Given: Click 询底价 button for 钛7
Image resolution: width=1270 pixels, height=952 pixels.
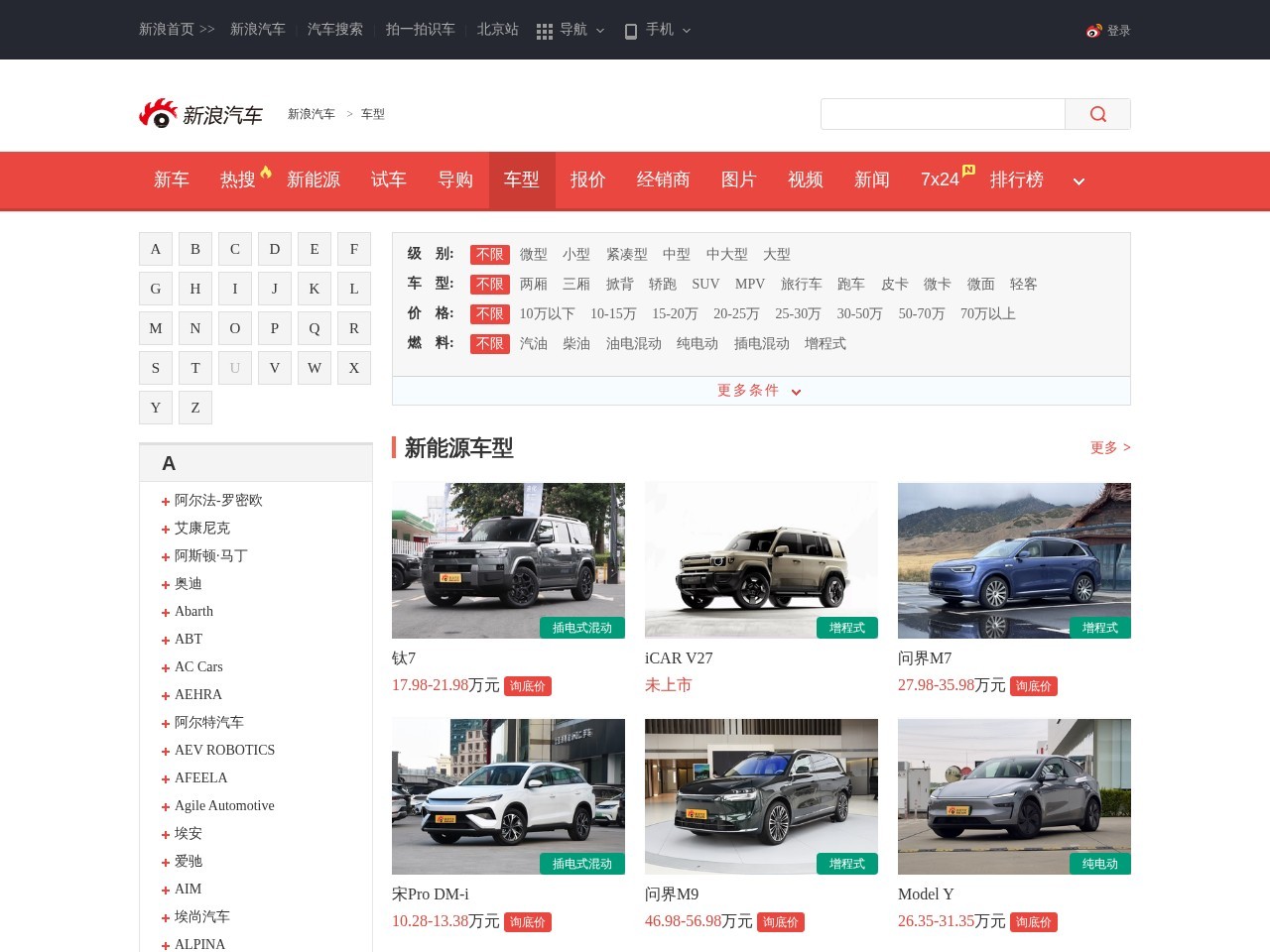Looking at the screenshot, I should coord(527,686).
